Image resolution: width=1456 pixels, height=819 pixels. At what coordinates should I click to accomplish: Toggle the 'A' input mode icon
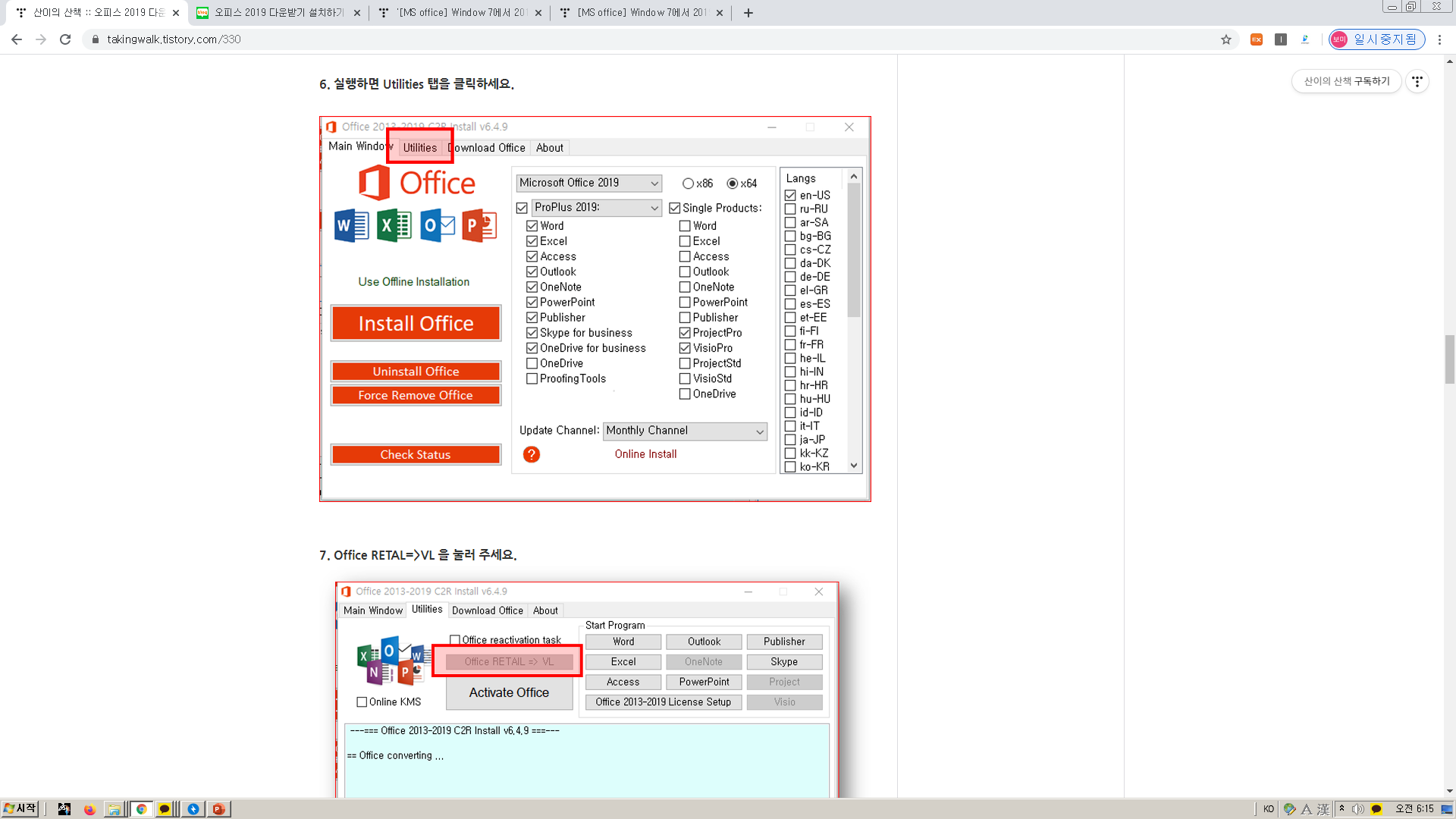pos(1307,809)
